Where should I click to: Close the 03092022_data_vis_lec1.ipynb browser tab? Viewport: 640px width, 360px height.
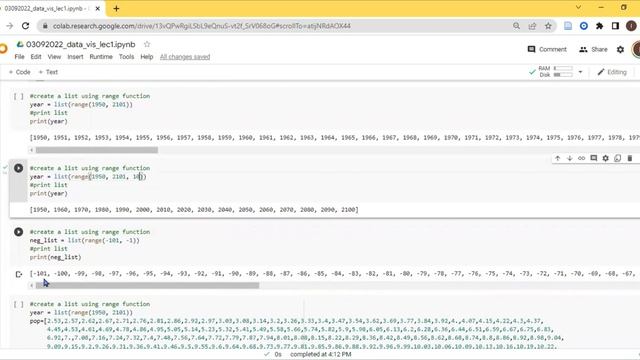point(98,8)
